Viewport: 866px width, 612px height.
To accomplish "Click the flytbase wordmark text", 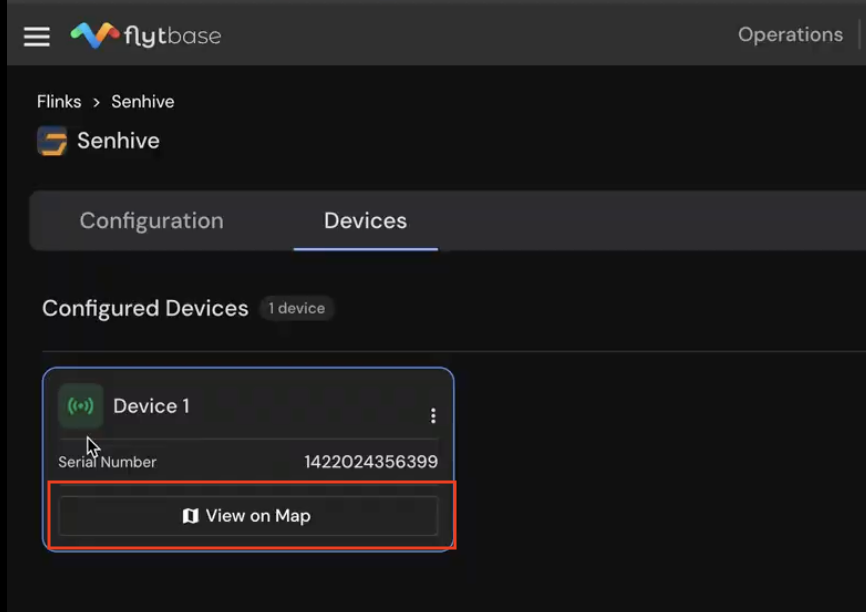I will pyautogui.click(x=172, y=37).
